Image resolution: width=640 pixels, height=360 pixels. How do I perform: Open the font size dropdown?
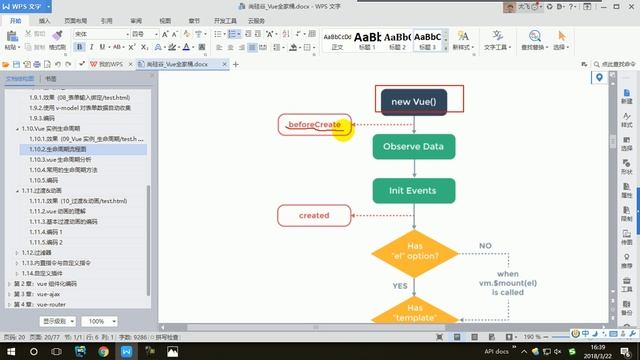156,34
